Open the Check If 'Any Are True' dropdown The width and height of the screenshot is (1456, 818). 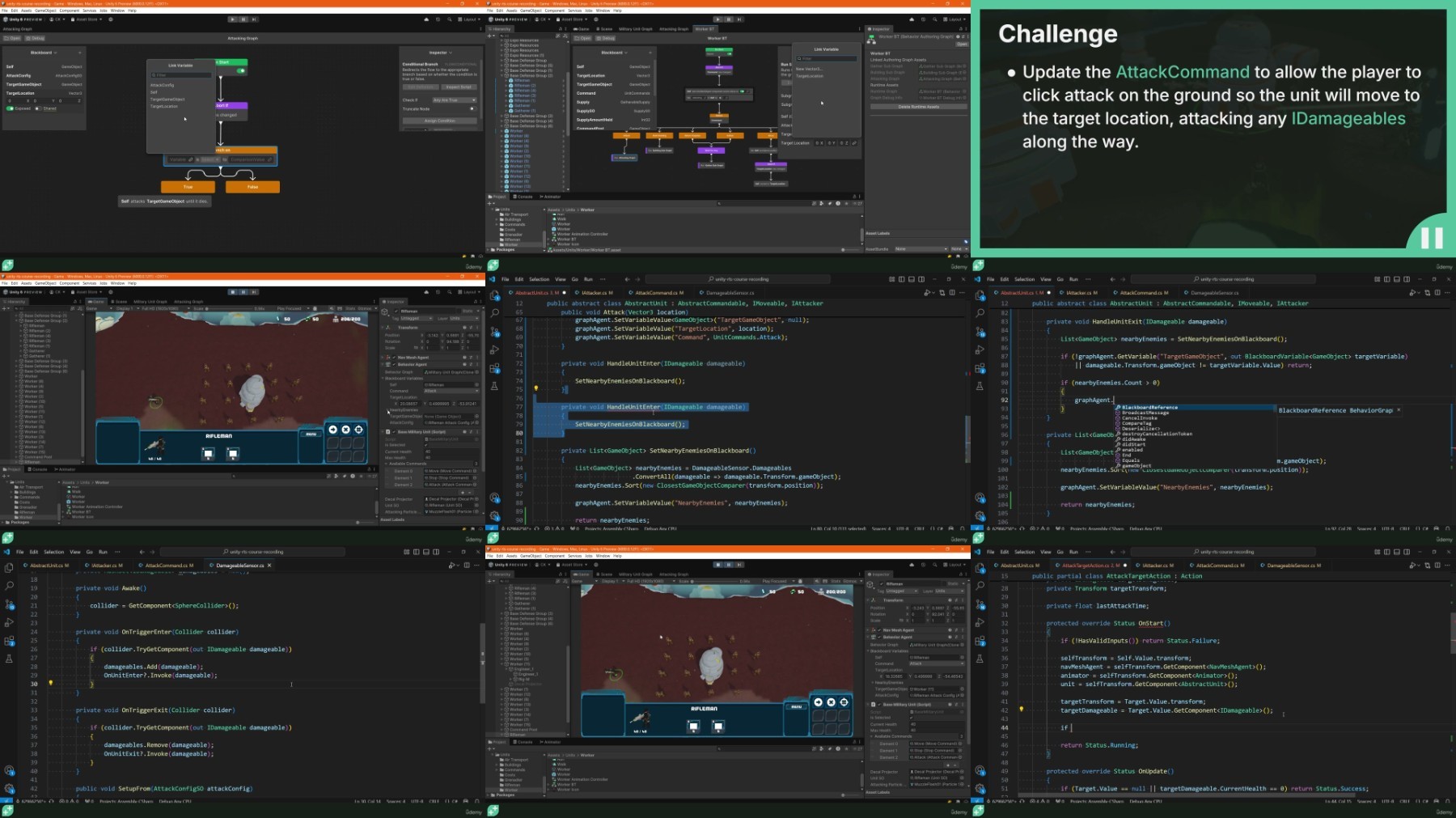tap(455, 100)
